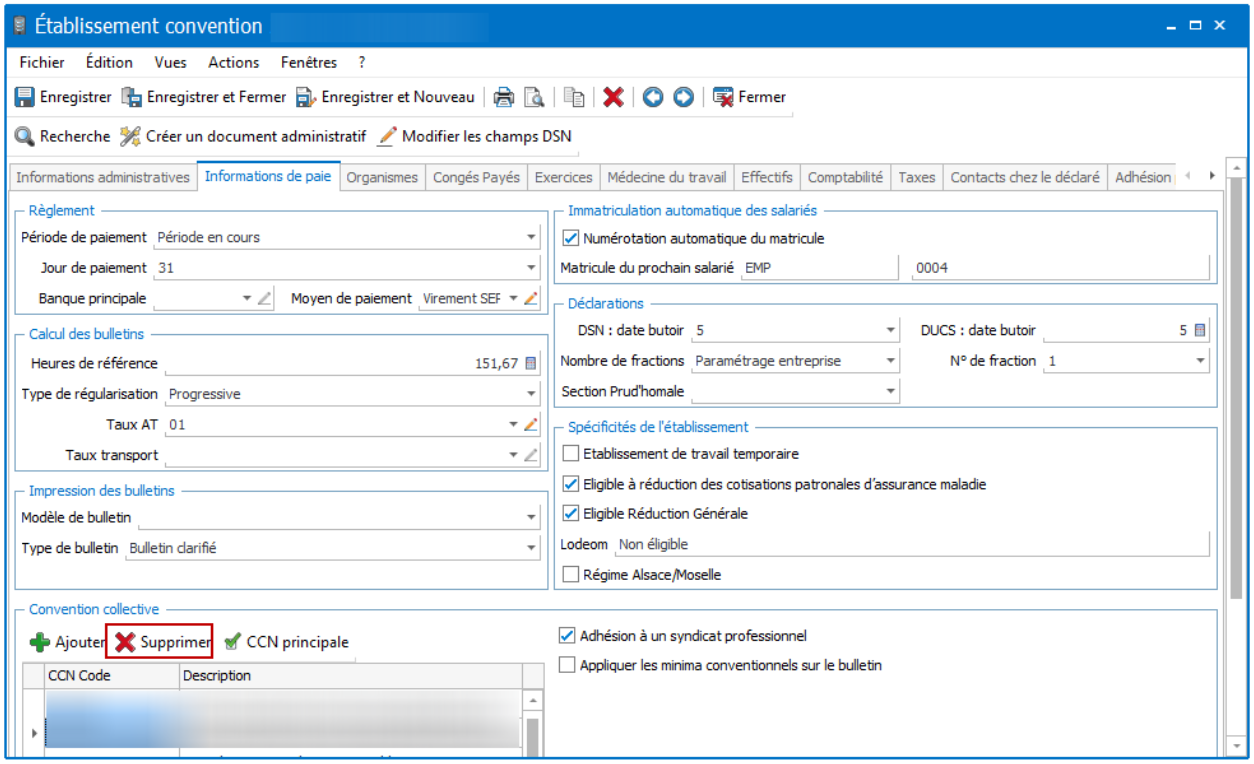Open the ? help menu
Screen dimensions: 1254x764
coord(362,62)
